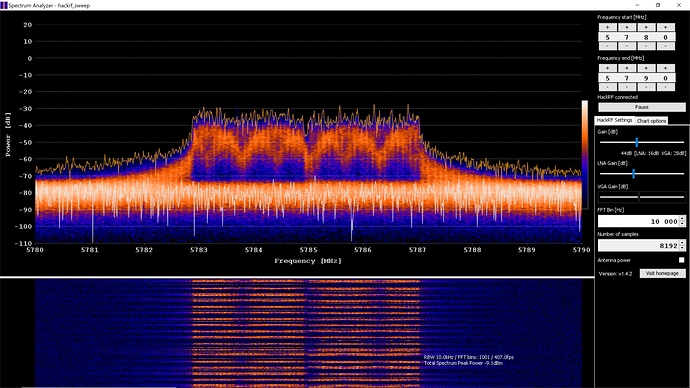Click the FFT Bin spinner up arrow

point(682,219)
